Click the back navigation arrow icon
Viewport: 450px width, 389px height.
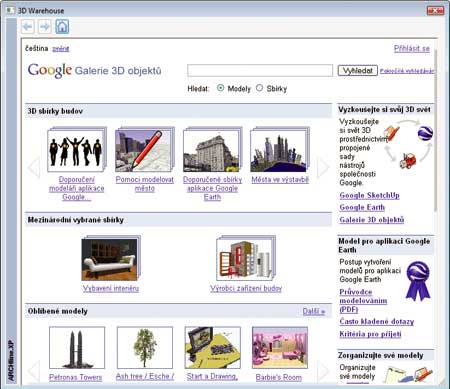[x=28, y=26]
